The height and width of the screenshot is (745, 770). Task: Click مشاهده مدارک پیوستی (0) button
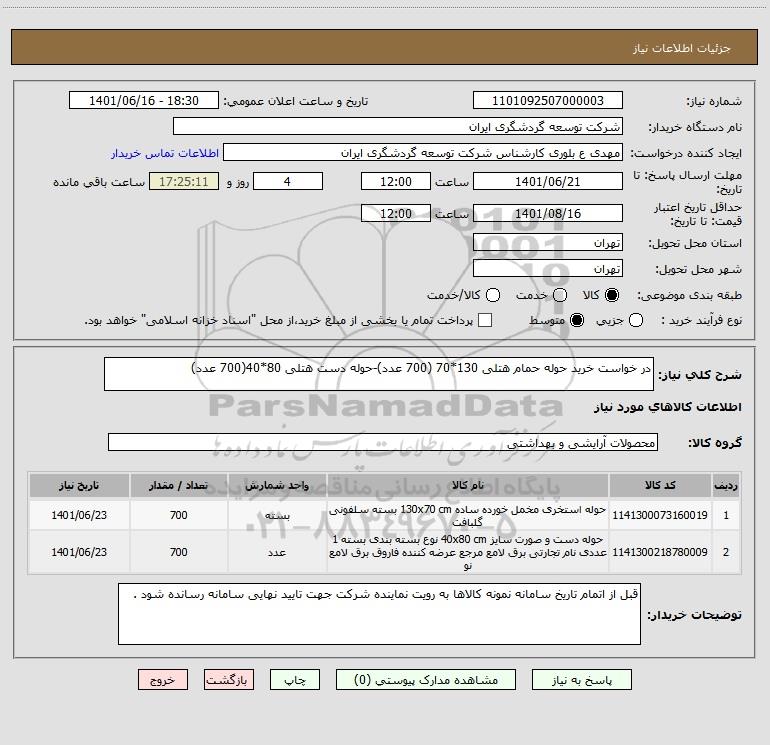point(426,680)
